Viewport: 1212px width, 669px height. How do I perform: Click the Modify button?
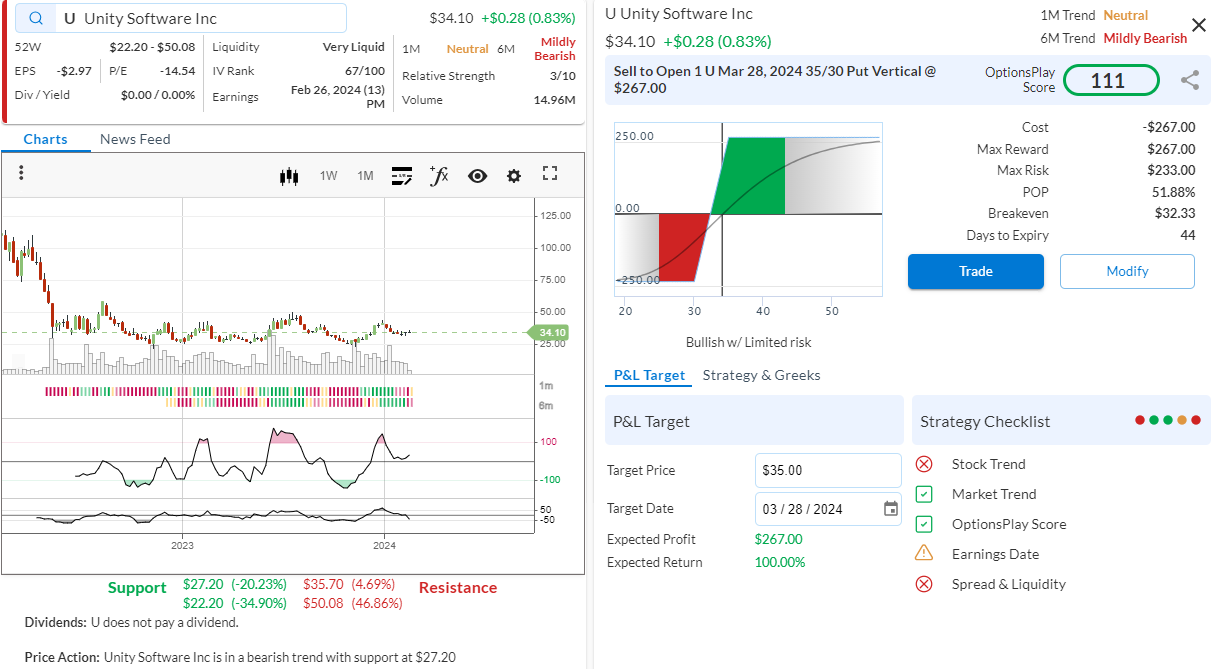tap(1127, 271)
